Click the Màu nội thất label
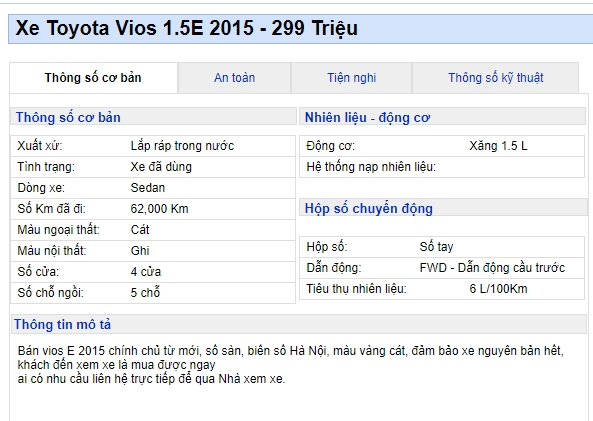Viewport: 593px width, 421px height. [x=52, y=251]
